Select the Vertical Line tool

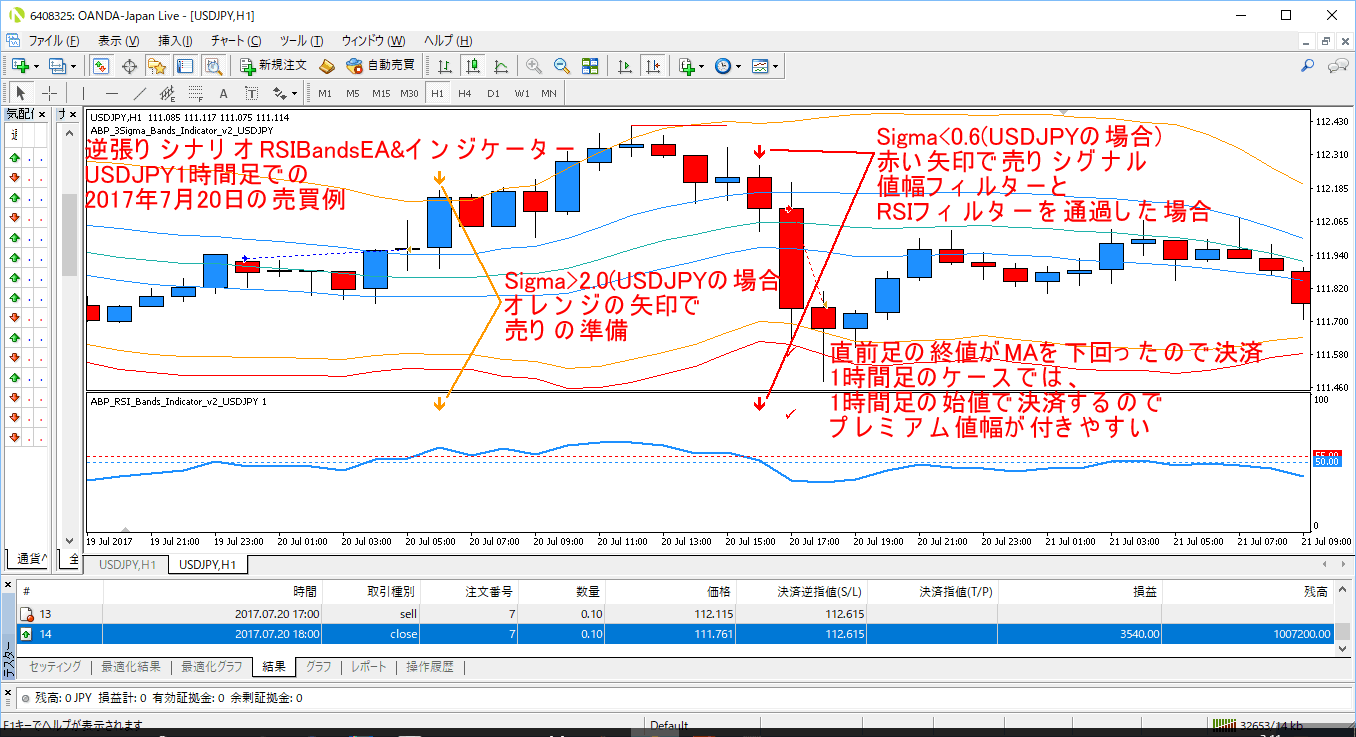click(84, 93)
